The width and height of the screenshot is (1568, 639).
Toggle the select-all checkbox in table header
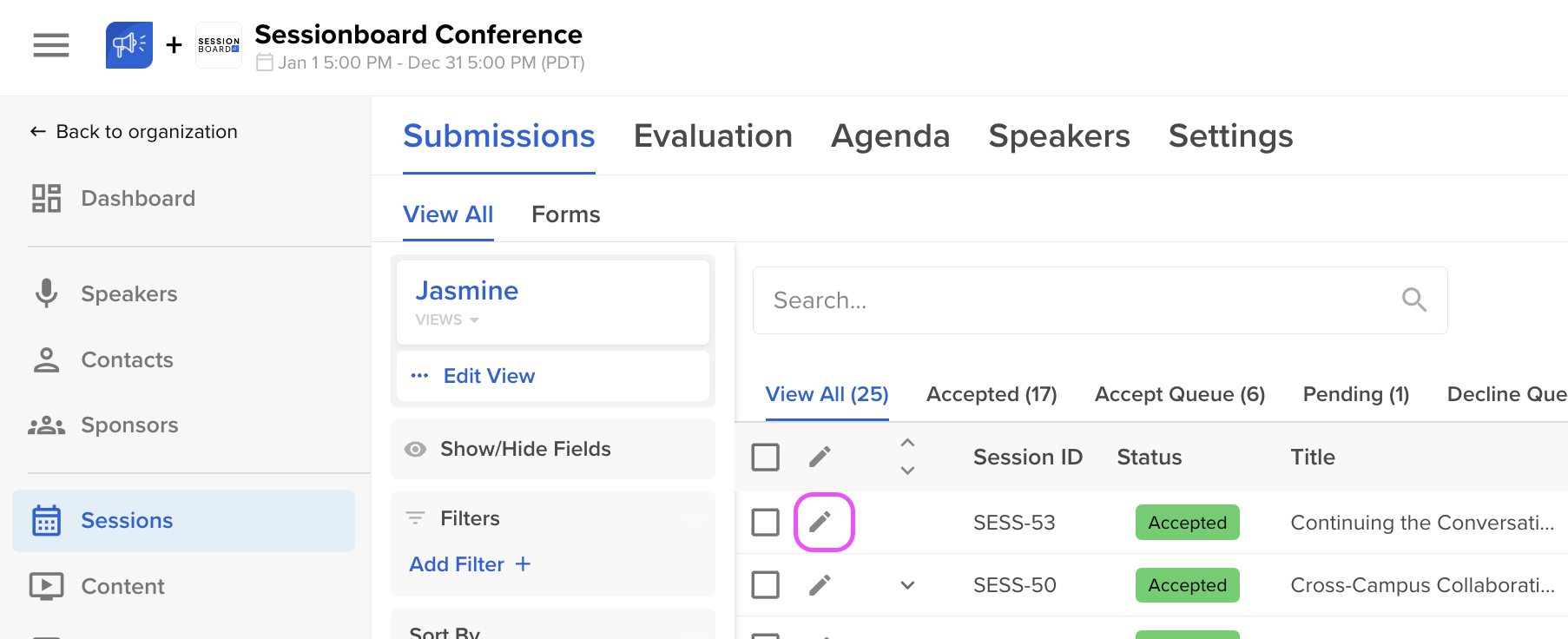tap(765, 457)
